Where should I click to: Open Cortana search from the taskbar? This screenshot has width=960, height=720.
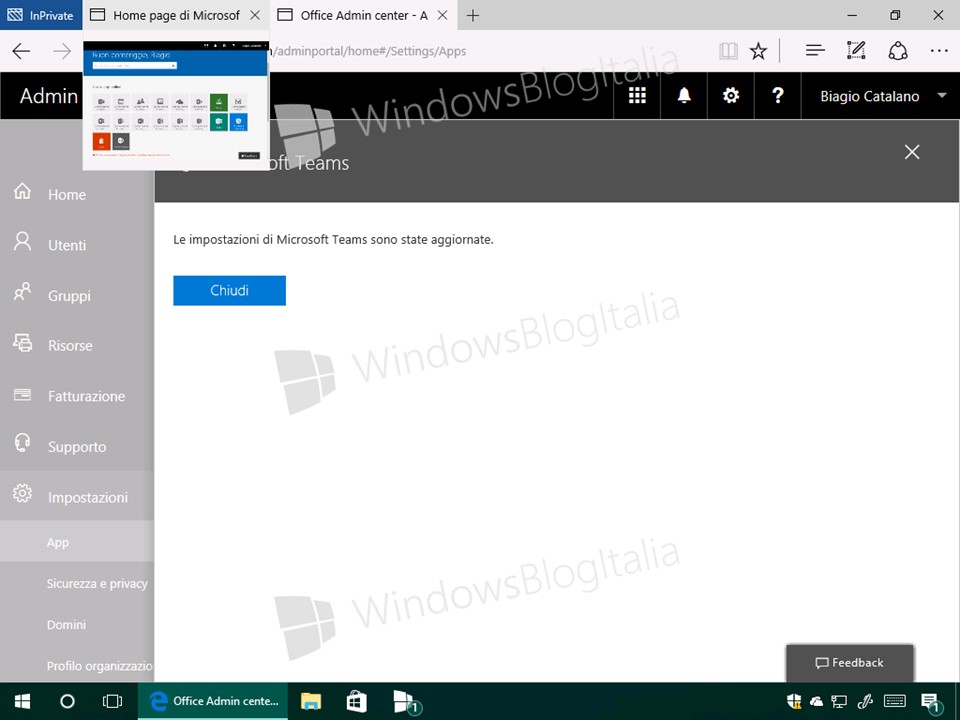click(67, 701)
